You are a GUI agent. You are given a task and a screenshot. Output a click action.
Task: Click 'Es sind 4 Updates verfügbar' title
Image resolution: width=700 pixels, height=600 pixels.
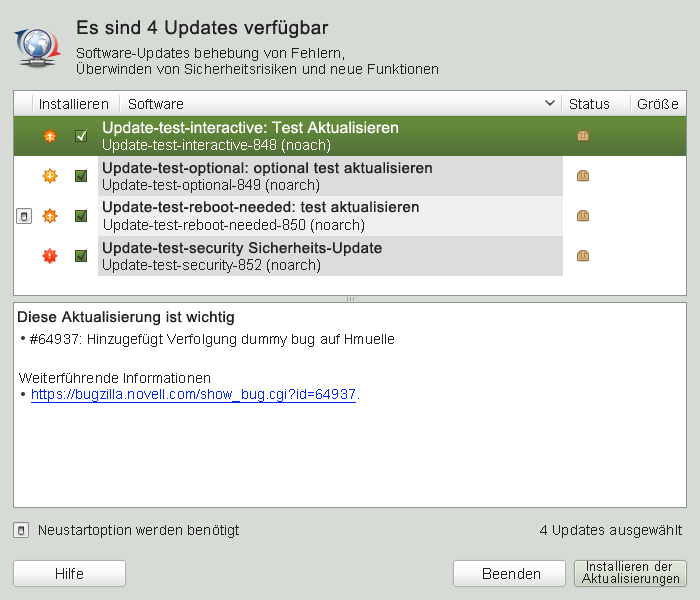tap(202, 28)
